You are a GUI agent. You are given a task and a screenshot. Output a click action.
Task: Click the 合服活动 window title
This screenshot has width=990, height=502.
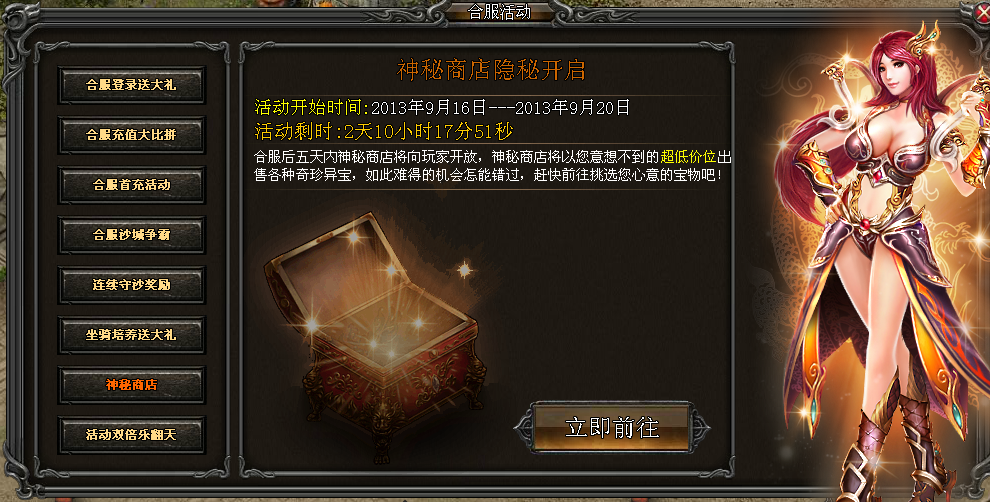click(499, 11)
